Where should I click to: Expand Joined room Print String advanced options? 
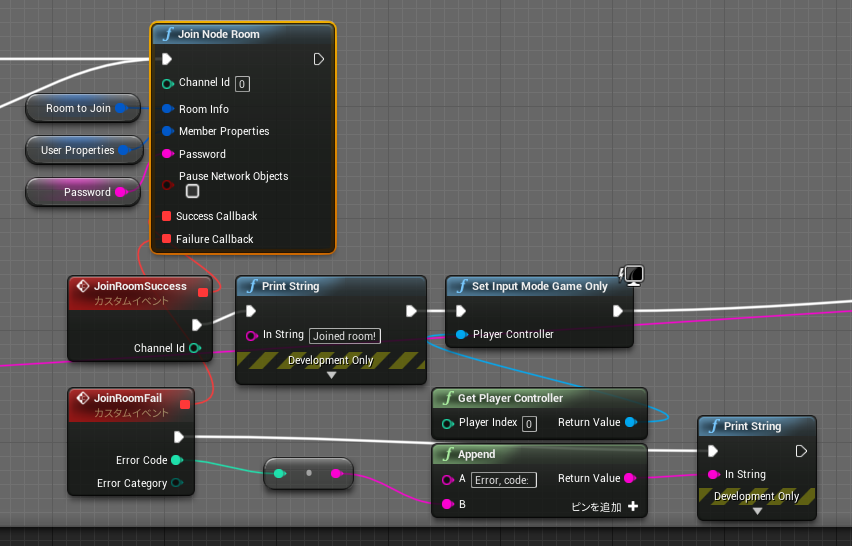click(331, 375)
